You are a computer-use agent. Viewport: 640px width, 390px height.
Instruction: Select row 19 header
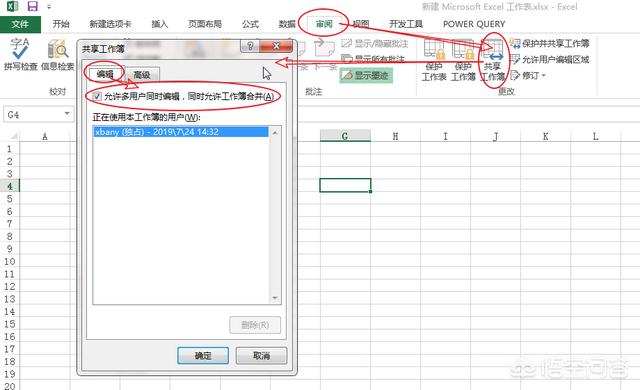[x=10, y=374]
